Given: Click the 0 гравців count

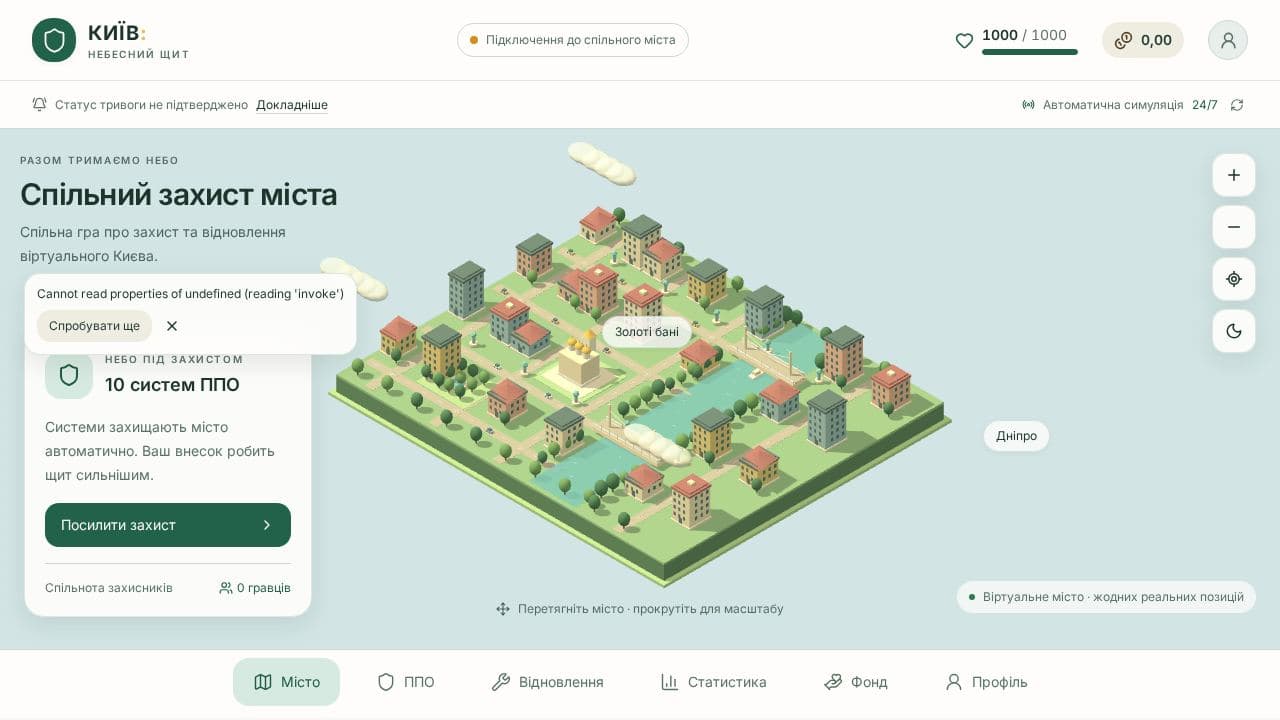Looking at the screenshot, I should [264, 588].
